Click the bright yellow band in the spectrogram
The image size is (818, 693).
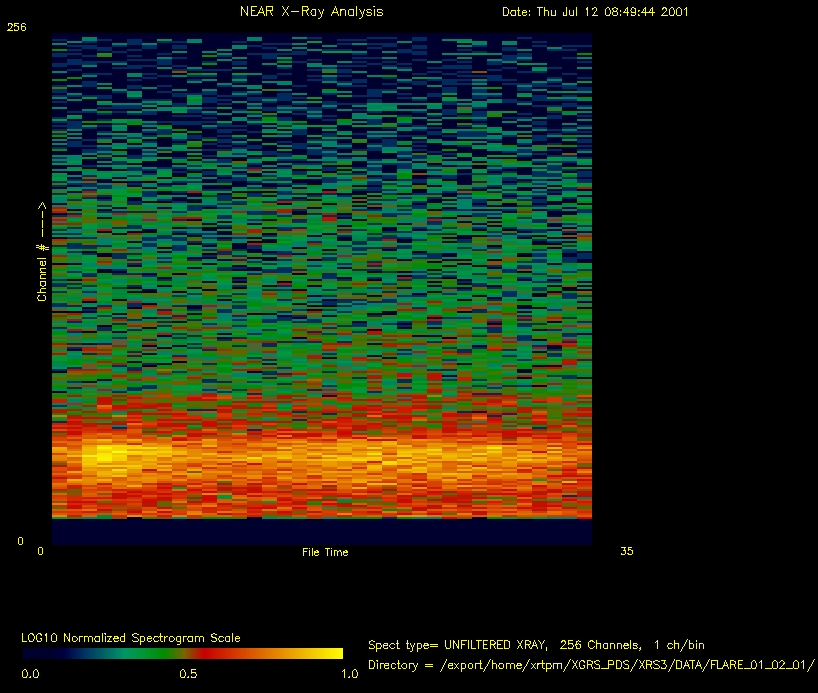point(110,462)
